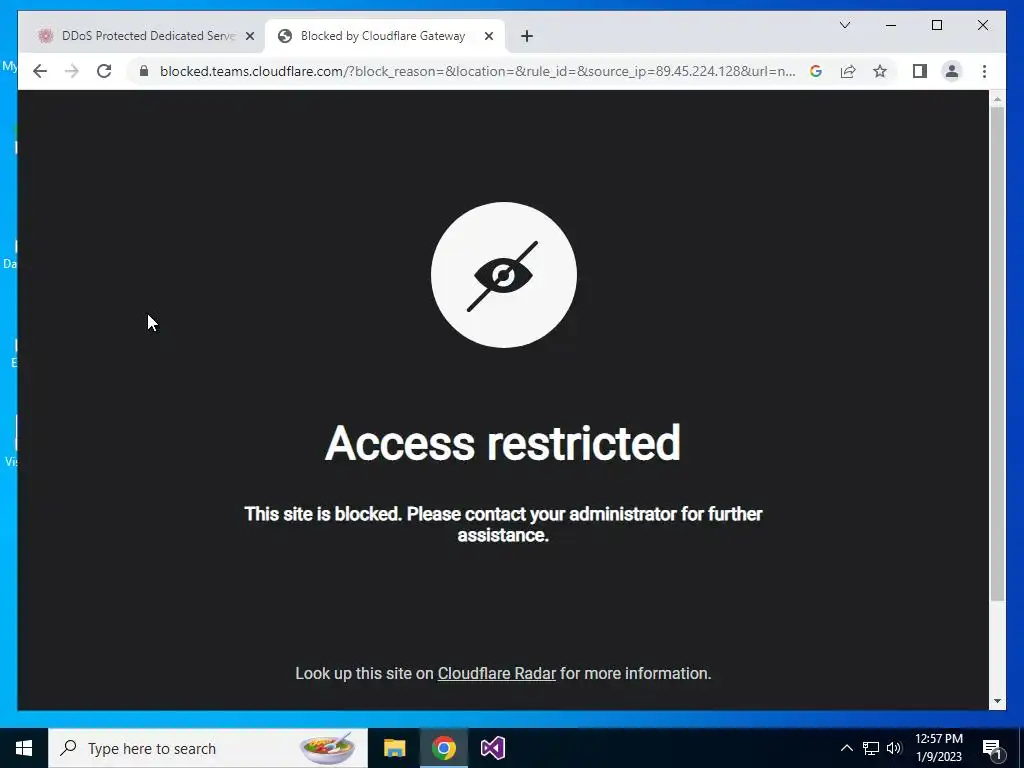1024x768 pixels.
Task: Open a new tab with plus button
Action: (x=527, y=36)
